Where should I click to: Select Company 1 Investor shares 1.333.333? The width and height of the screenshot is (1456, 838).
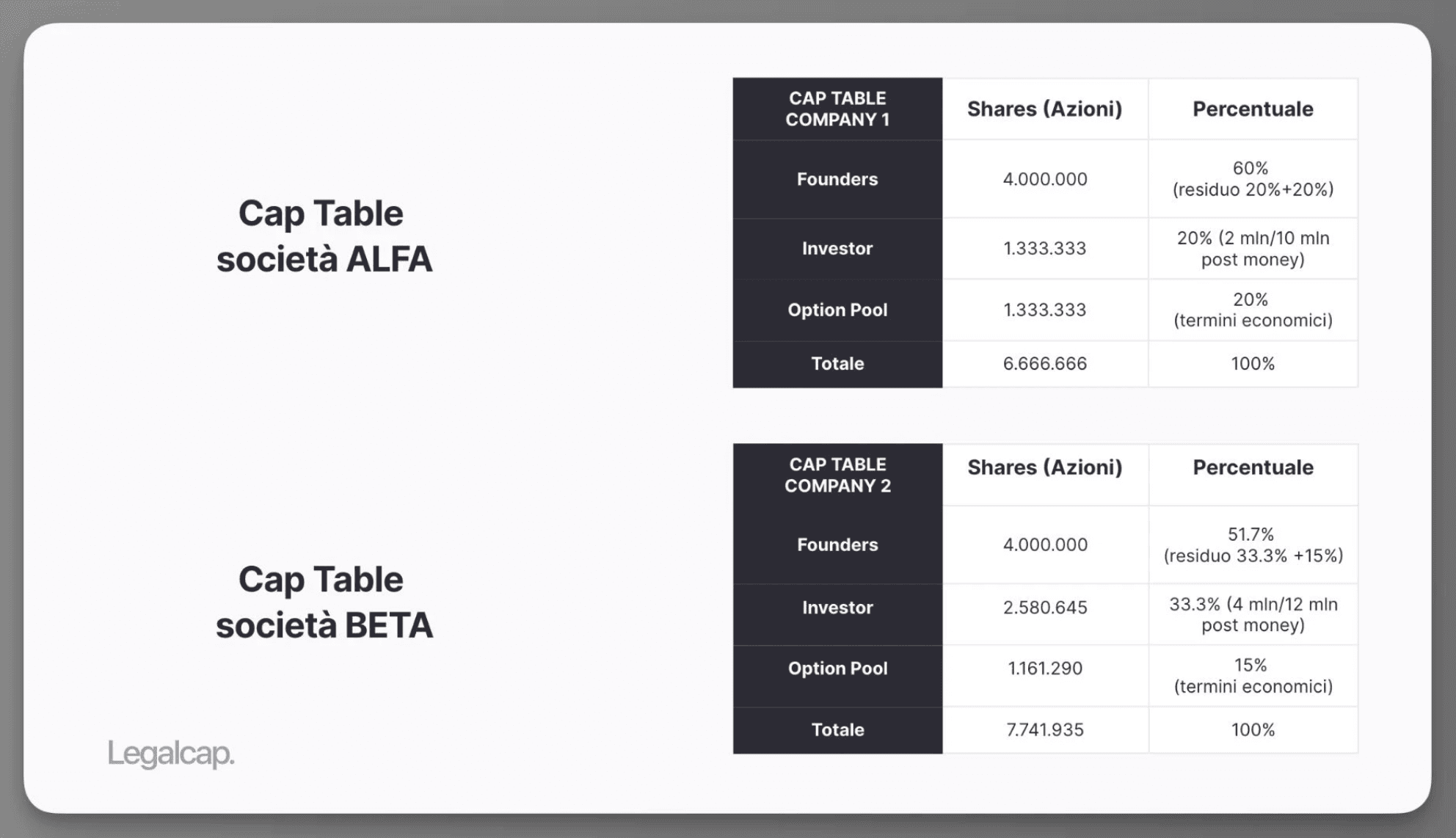point(1044,248)
